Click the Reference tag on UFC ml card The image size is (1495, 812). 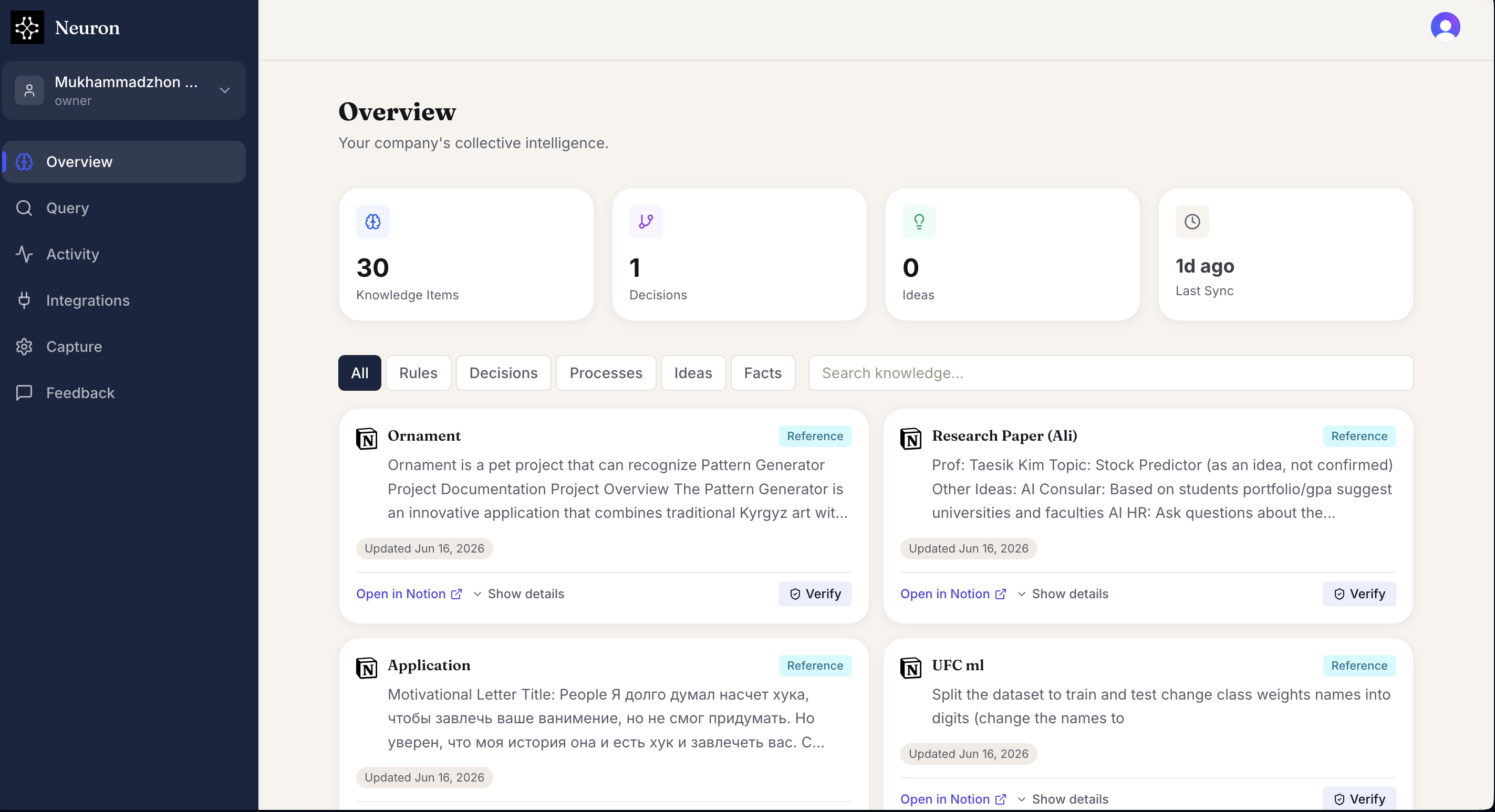coord(1359,666)
